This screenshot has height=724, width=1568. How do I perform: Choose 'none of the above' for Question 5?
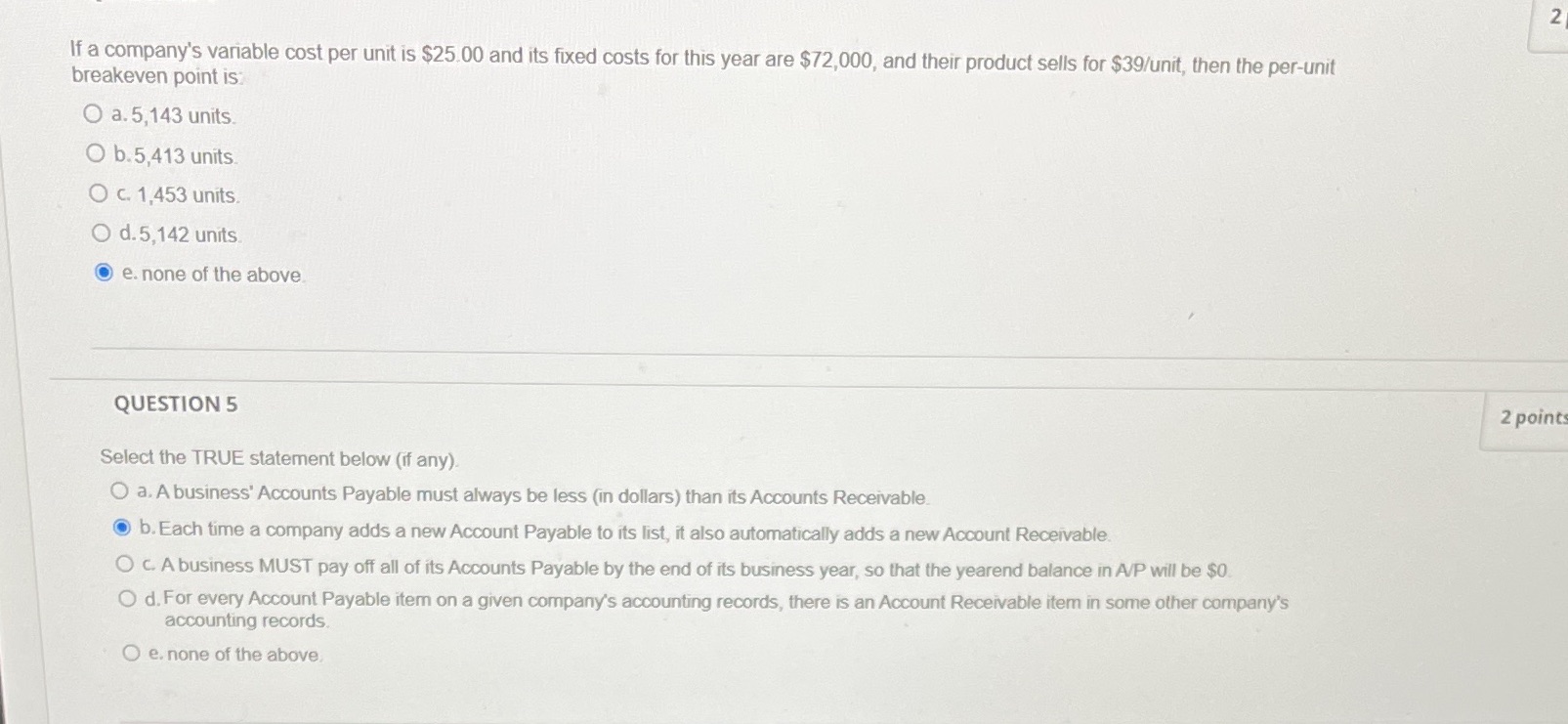(x=132, y=652)
